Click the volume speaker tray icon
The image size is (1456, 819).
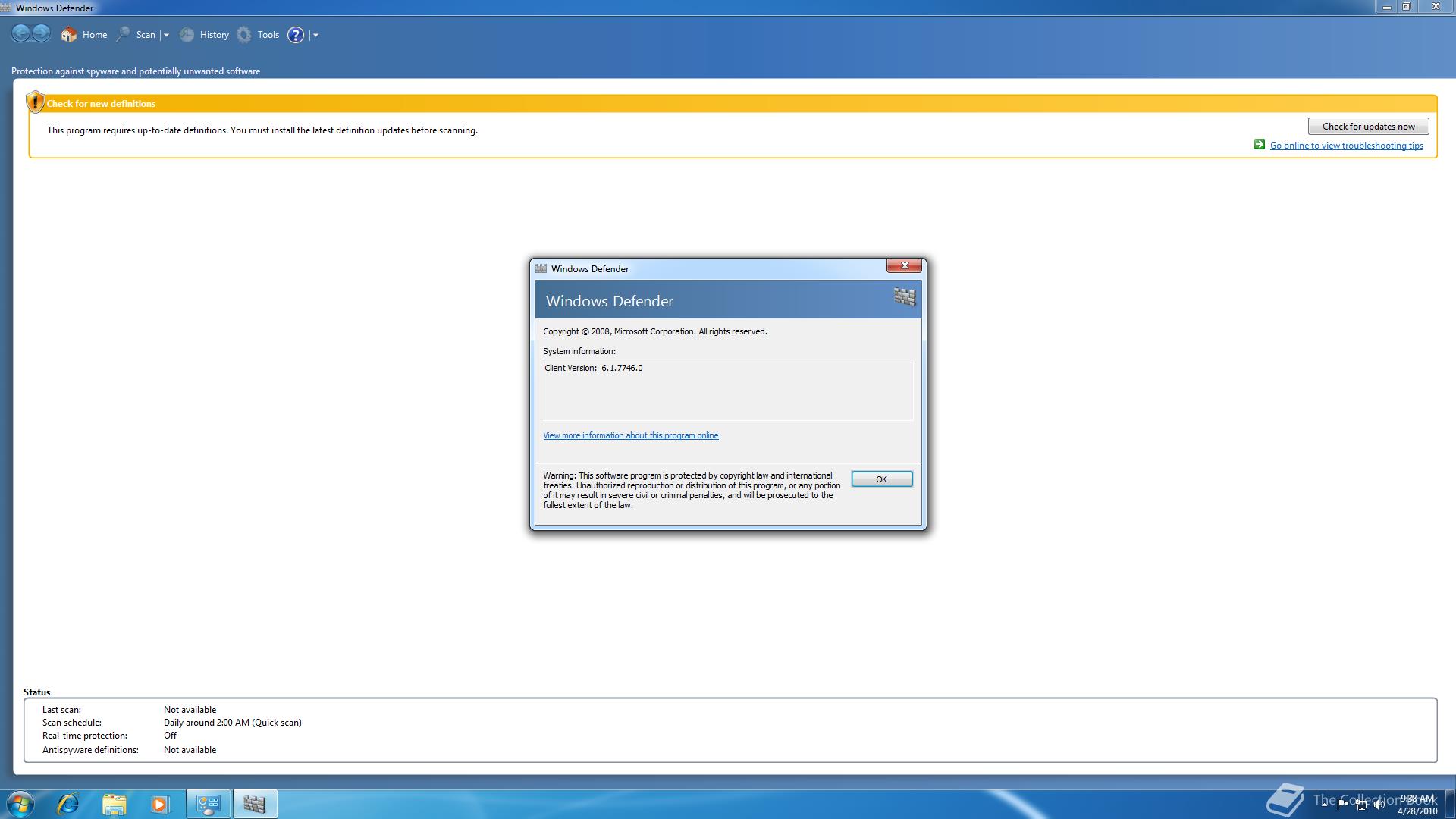coord(1379,805)
